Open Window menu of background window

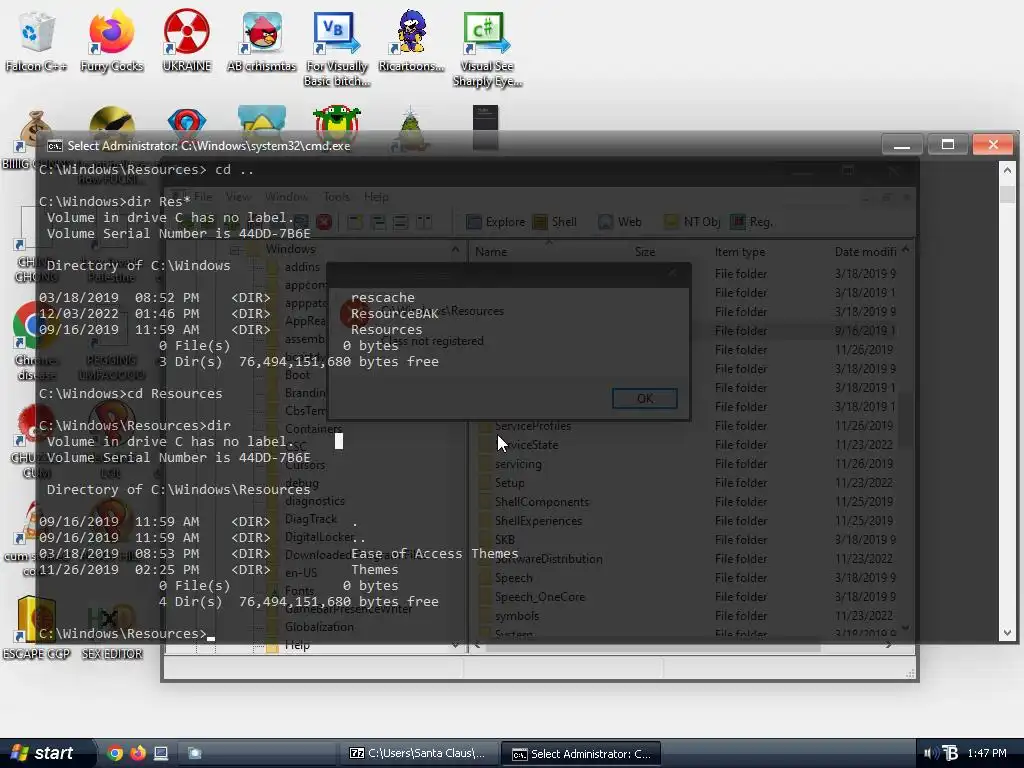287,197
